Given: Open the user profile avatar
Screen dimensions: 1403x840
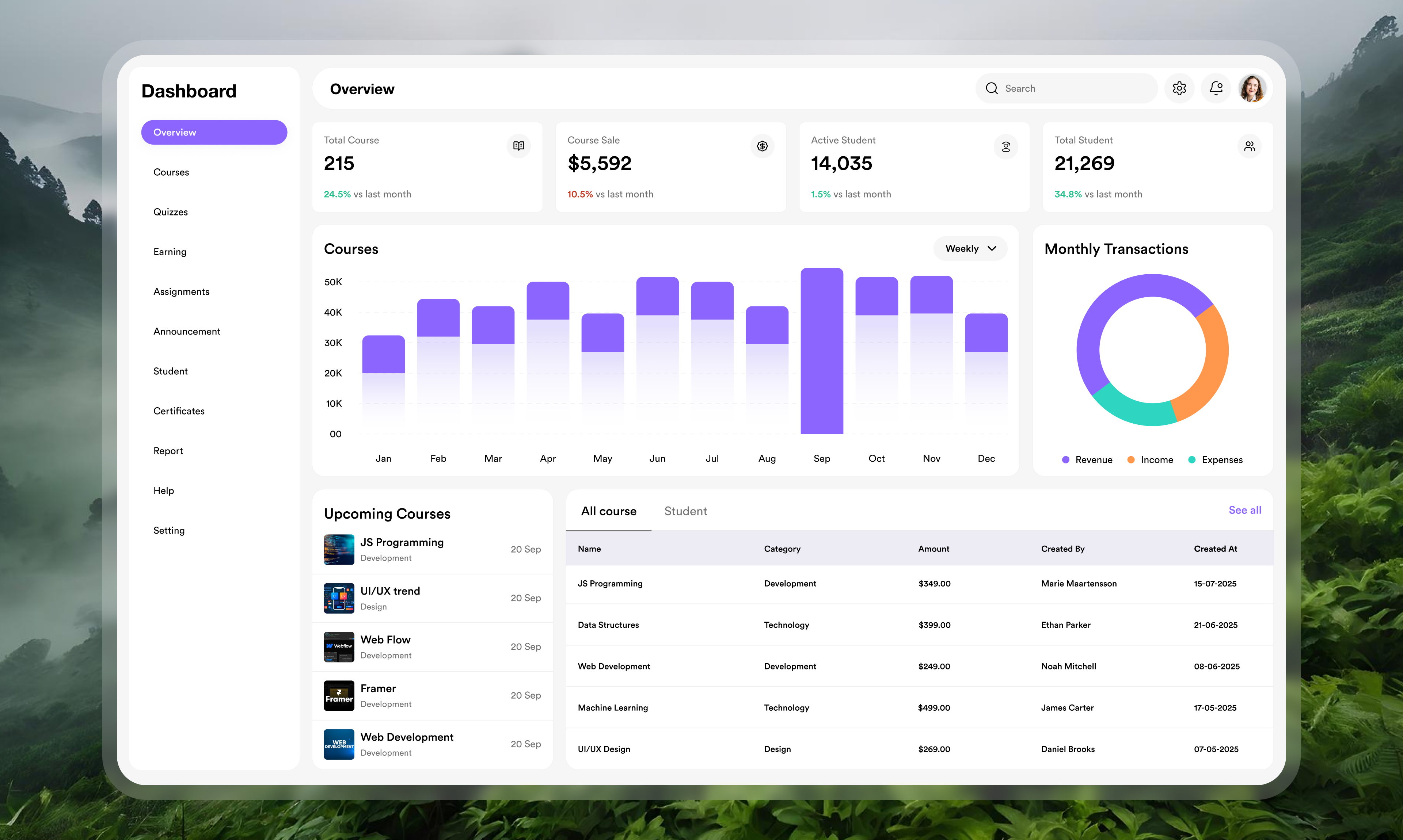Looking at the screenshot, I should [x=1252, y=88].
